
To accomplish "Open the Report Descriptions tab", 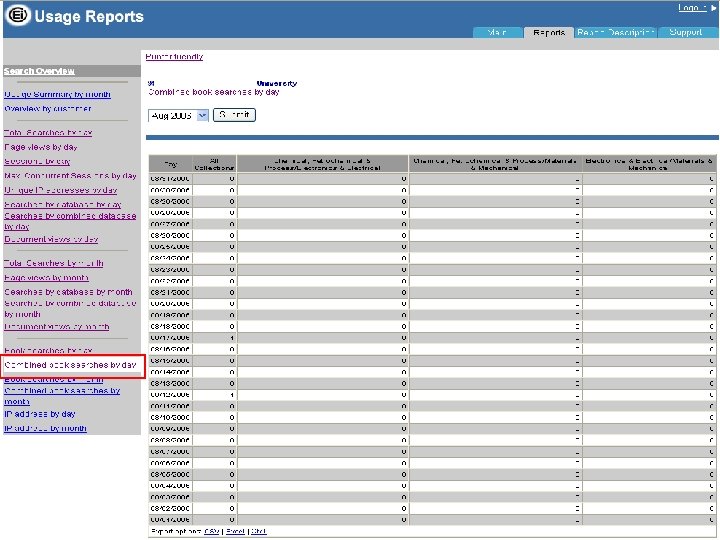I will pos(615,32).
